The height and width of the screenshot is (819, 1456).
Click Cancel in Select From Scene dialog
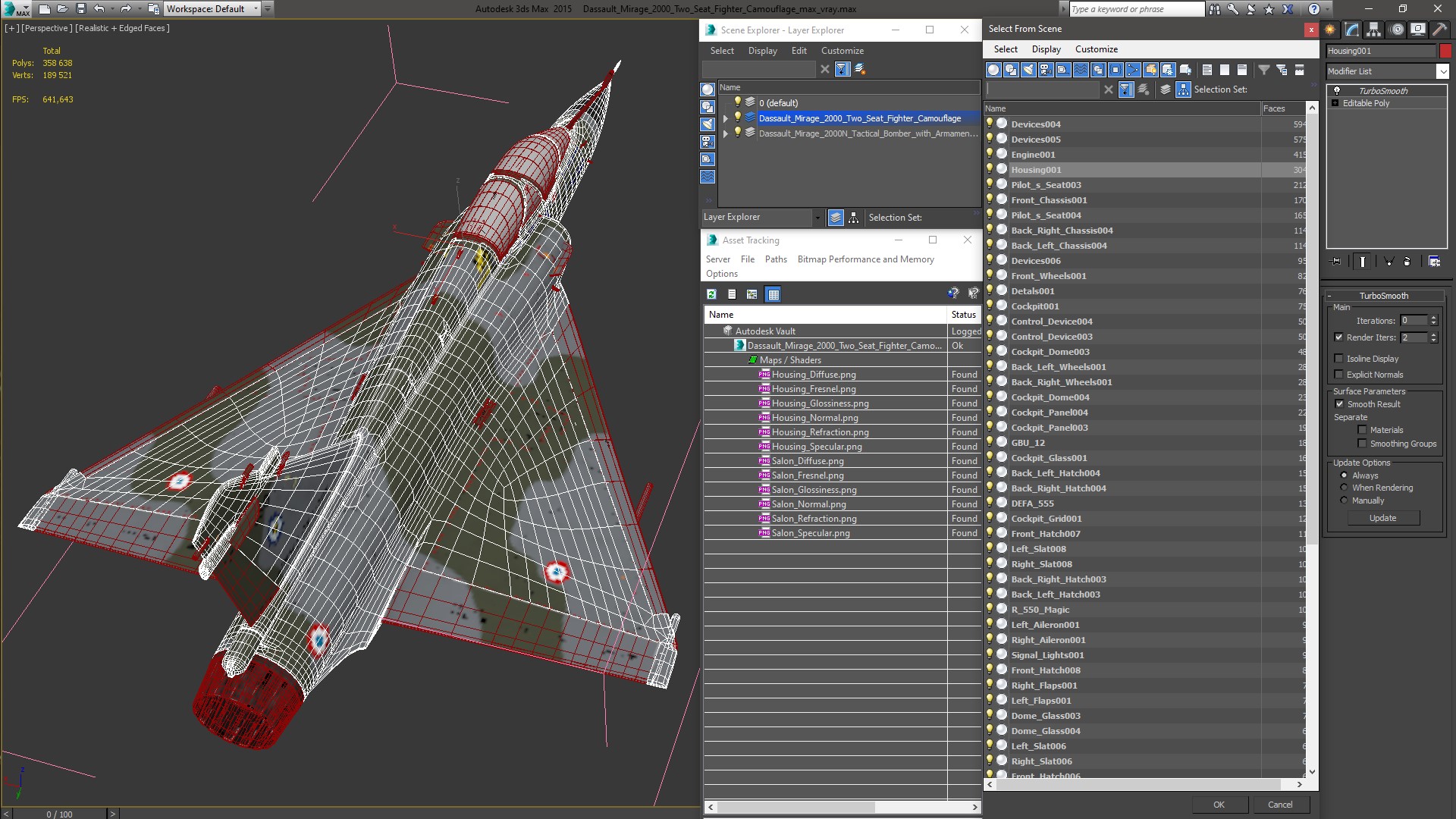pyautogui.click(x=1279, y=805)
